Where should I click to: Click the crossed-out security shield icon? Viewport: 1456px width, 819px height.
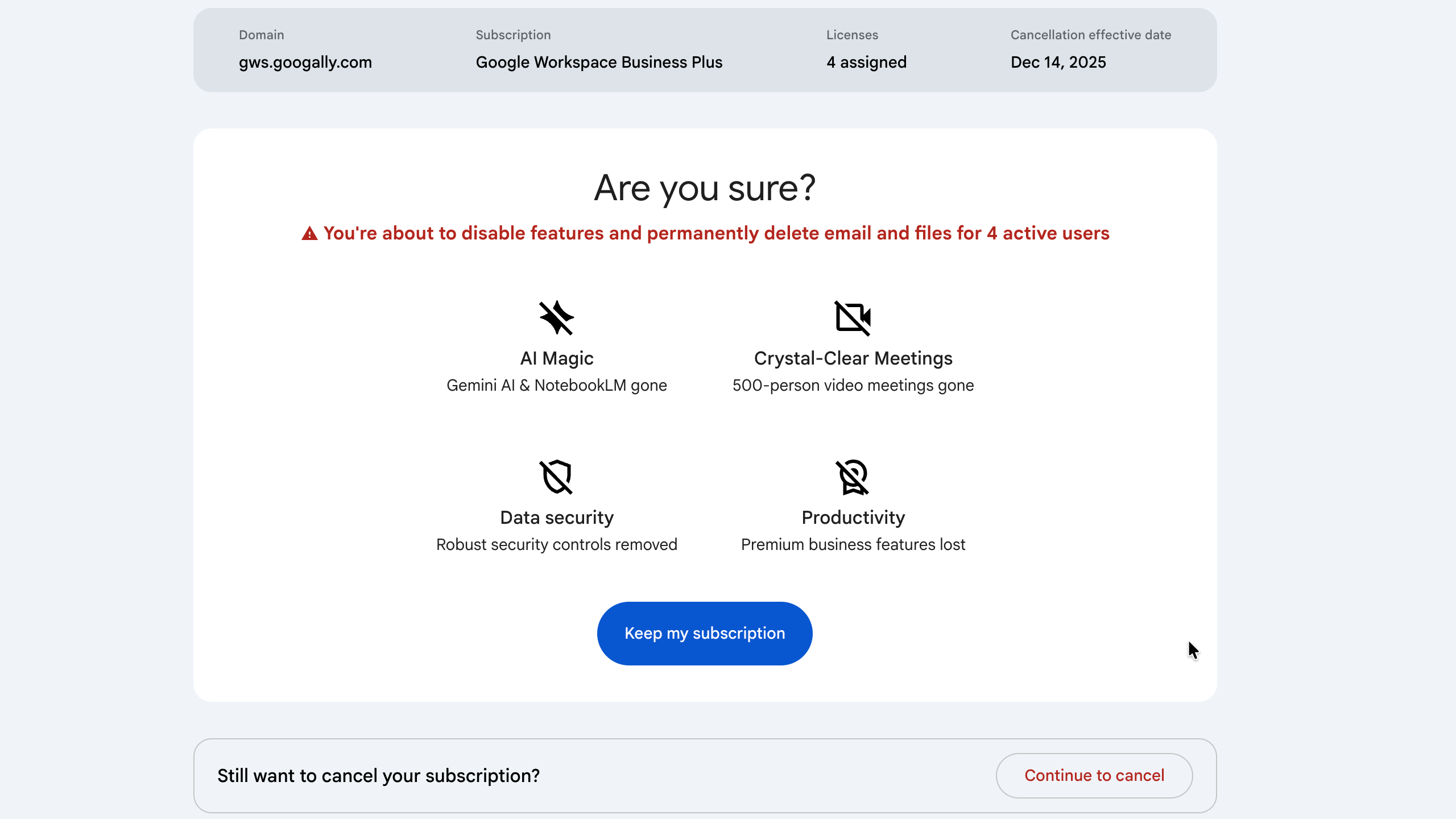556,477
